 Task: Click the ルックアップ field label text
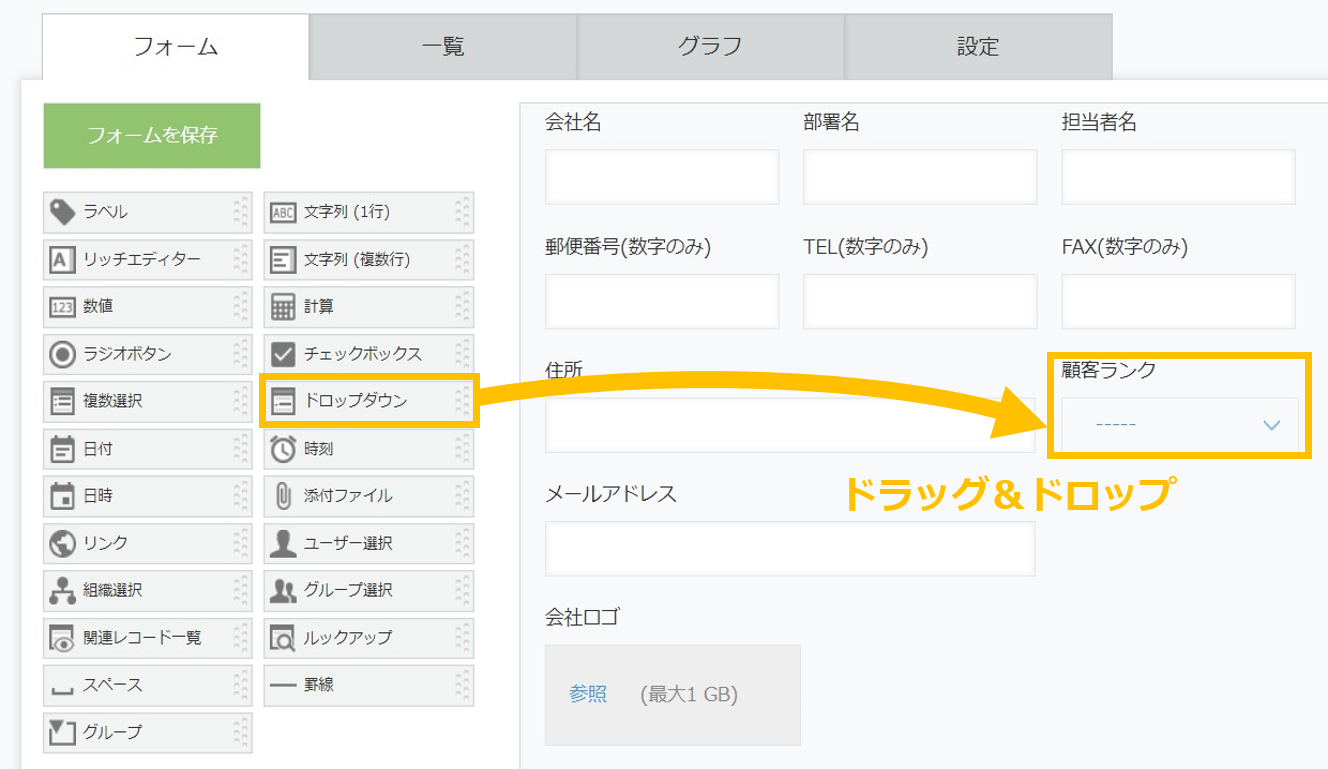[x=348, y=638]
